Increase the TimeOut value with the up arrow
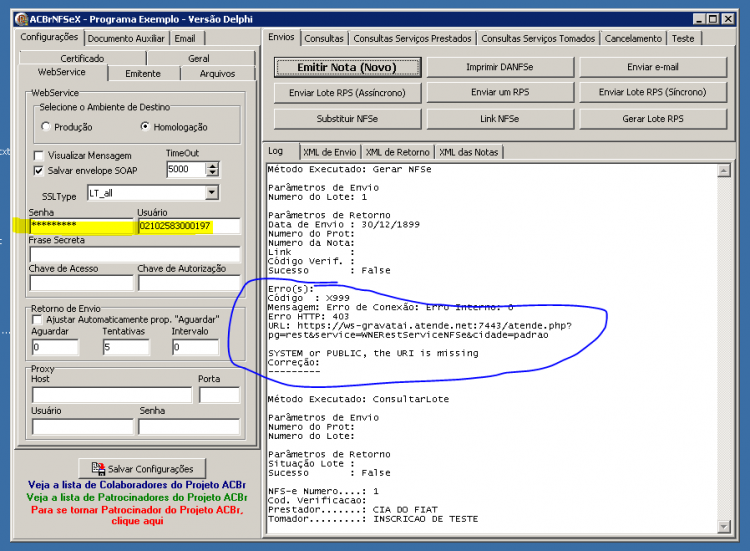Image resolution: width=750 pixels, height=551 pixels. (212, 165)
